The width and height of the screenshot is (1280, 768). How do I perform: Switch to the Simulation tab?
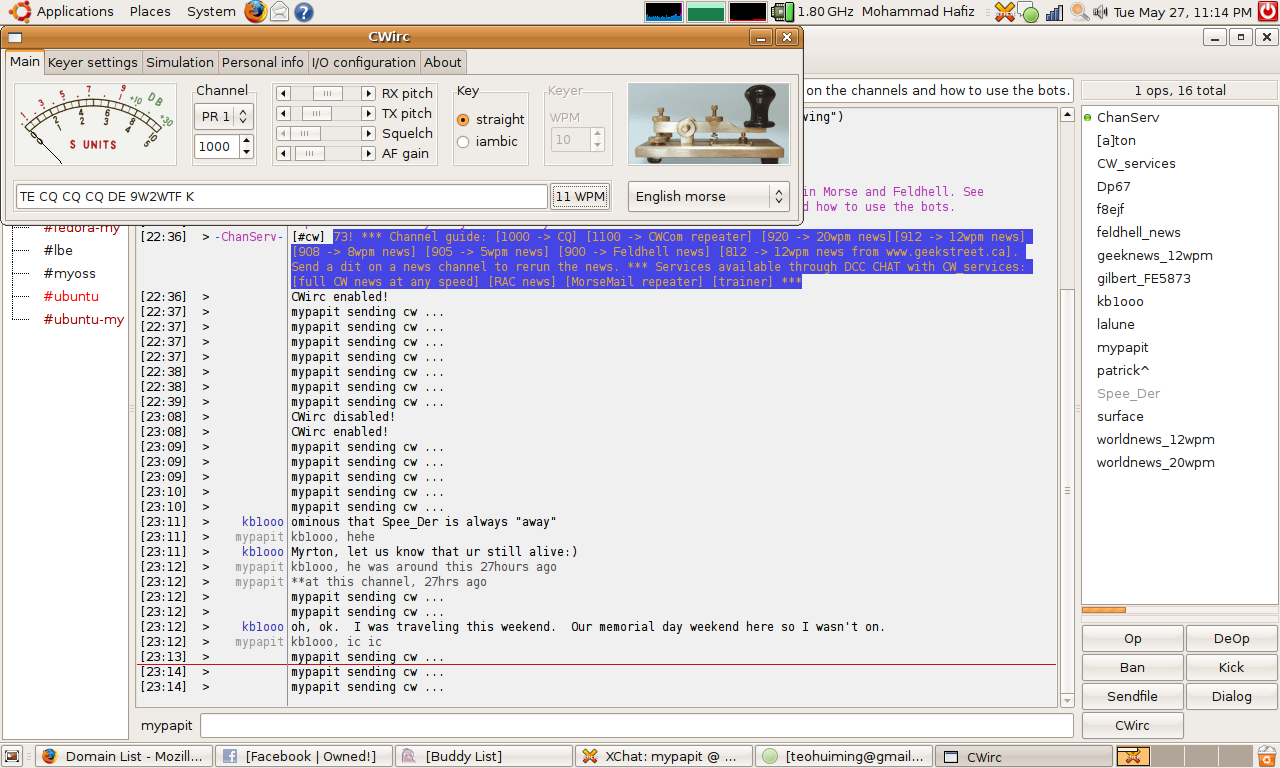[x=180, y=62]
